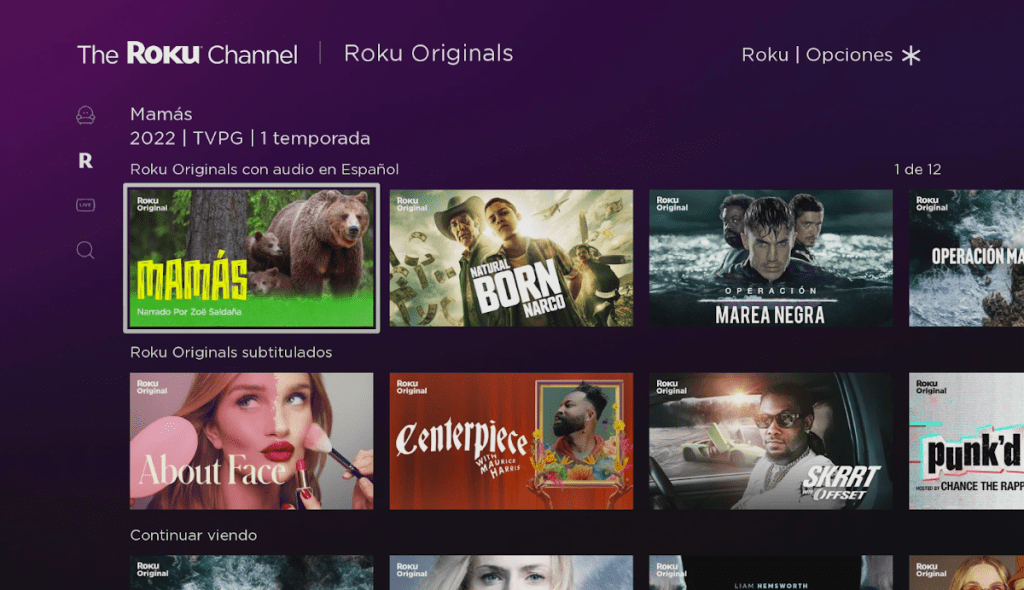
Task: Click the 'Continuar viendo' row heading
Action: 193,535
